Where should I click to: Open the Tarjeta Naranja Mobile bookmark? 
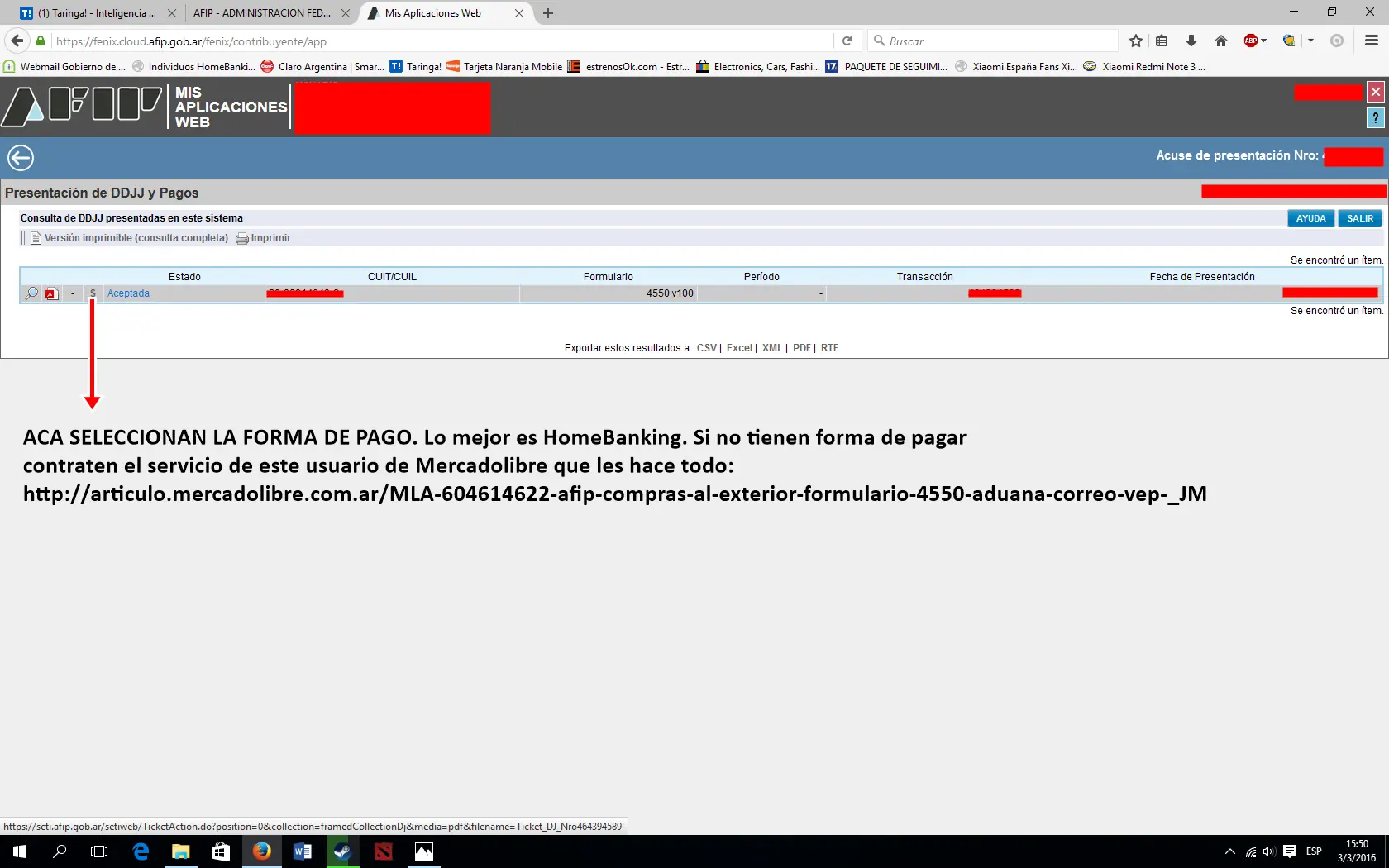pos(504,67)
